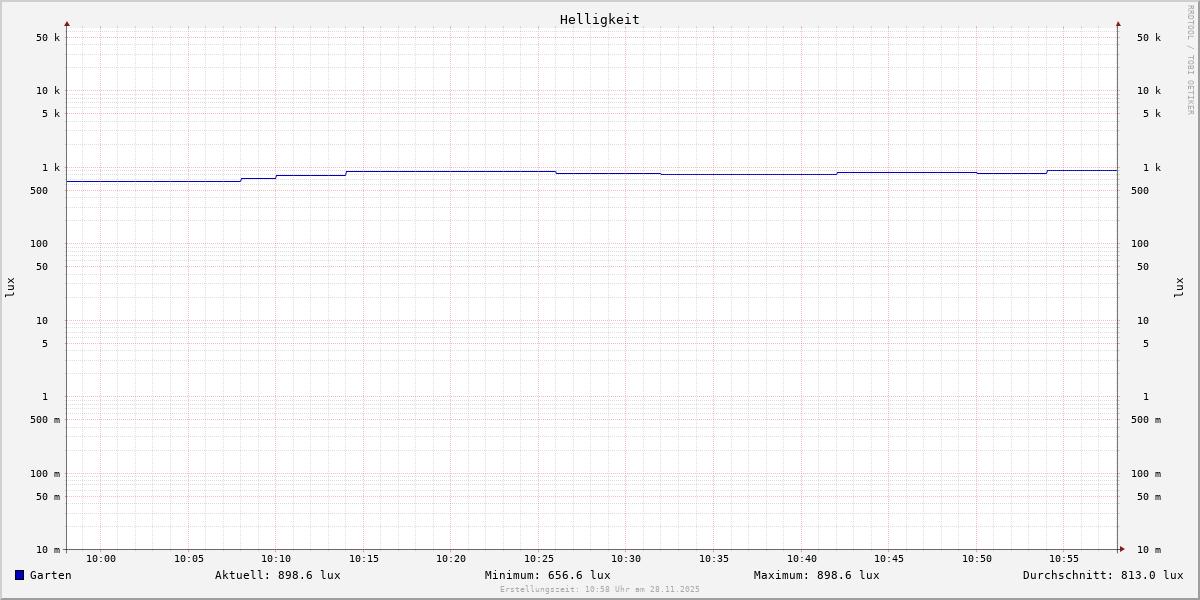Click the Helligkeit graph title
1200x600 pixels.
(600, 19)
